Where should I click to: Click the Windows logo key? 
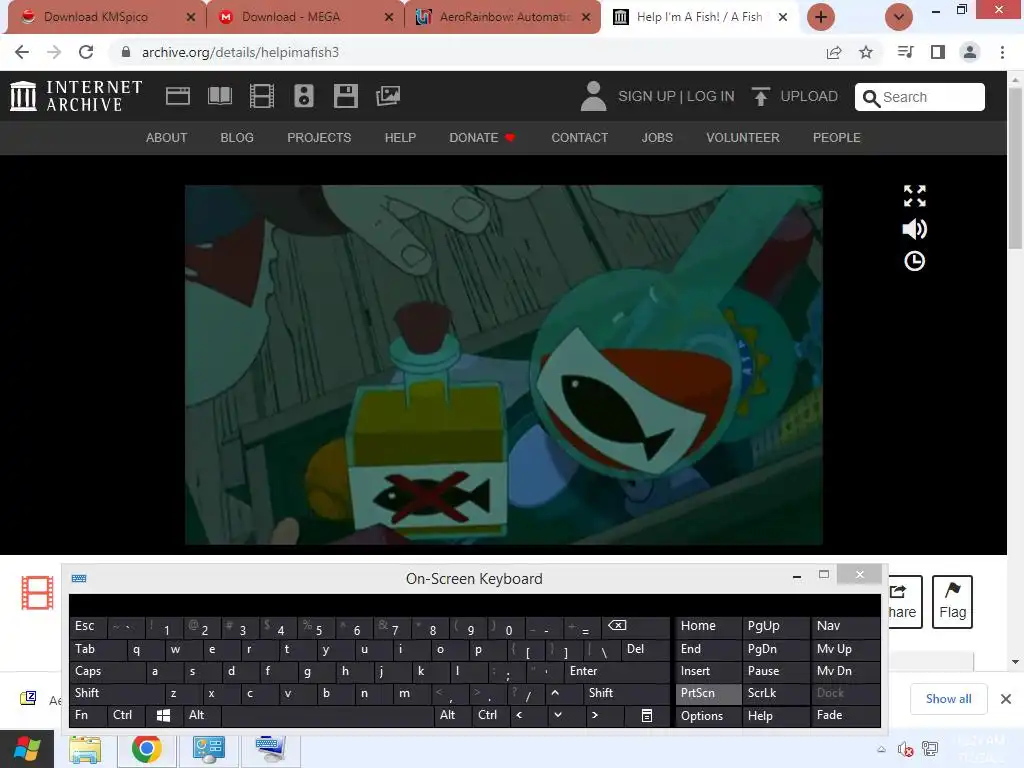click(x=163, y=715)
